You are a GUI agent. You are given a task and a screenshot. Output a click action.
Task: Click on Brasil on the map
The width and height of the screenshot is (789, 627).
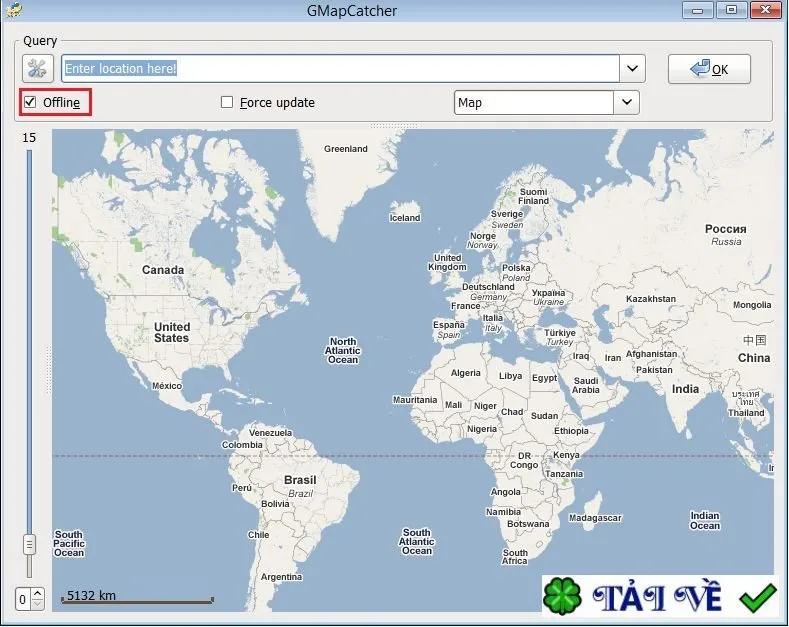tap(300, 480)
